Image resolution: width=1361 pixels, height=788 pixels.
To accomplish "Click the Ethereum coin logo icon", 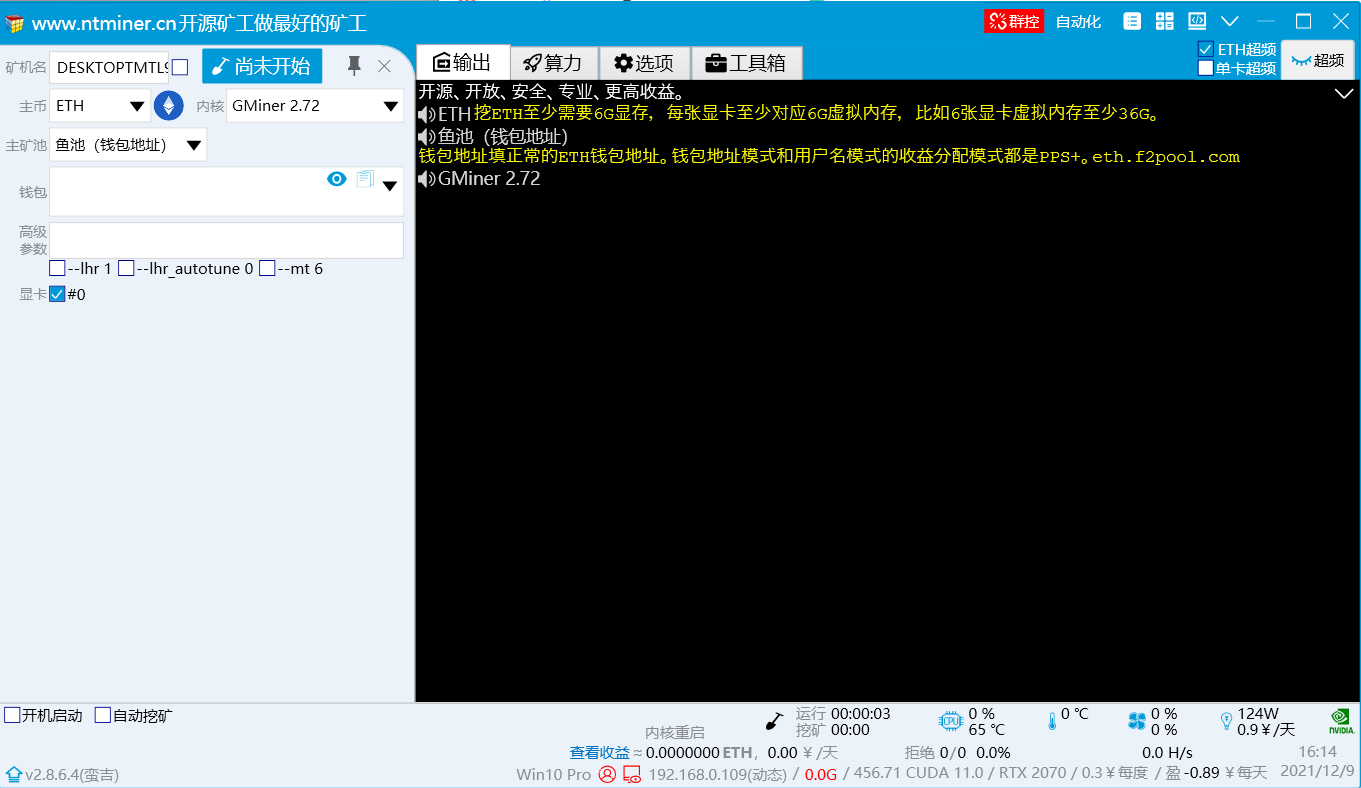I will pyautogui.click(x=168, y=105).
